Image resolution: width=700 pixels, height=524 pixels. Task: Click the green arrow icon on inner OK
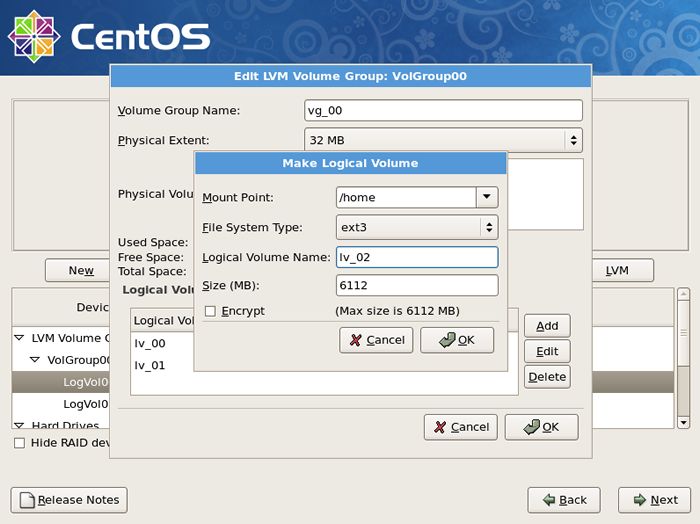pos(447,340)
